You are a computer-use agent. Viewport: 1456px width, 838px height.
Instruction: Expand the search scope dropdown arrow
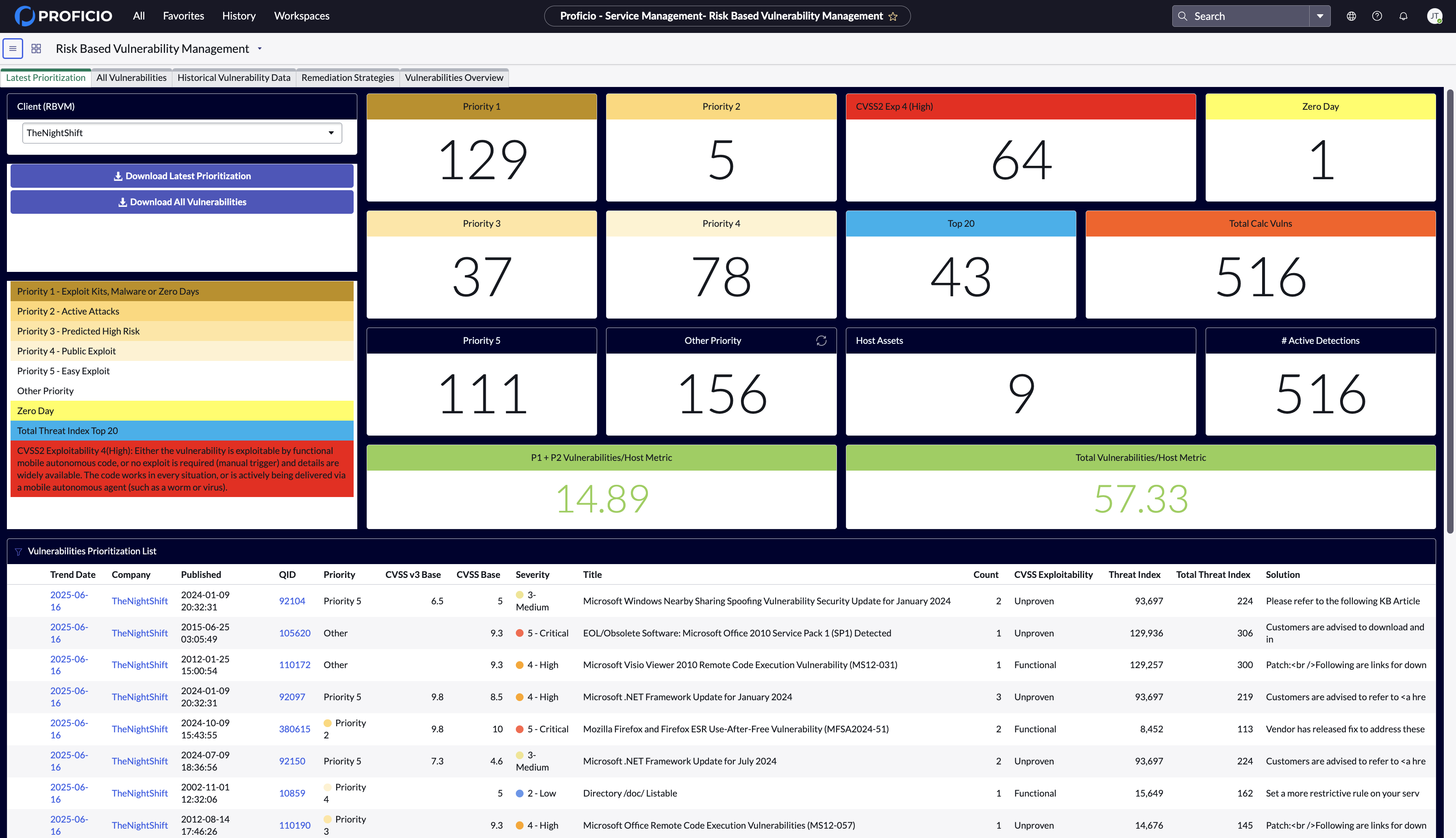coord(1319,16)
